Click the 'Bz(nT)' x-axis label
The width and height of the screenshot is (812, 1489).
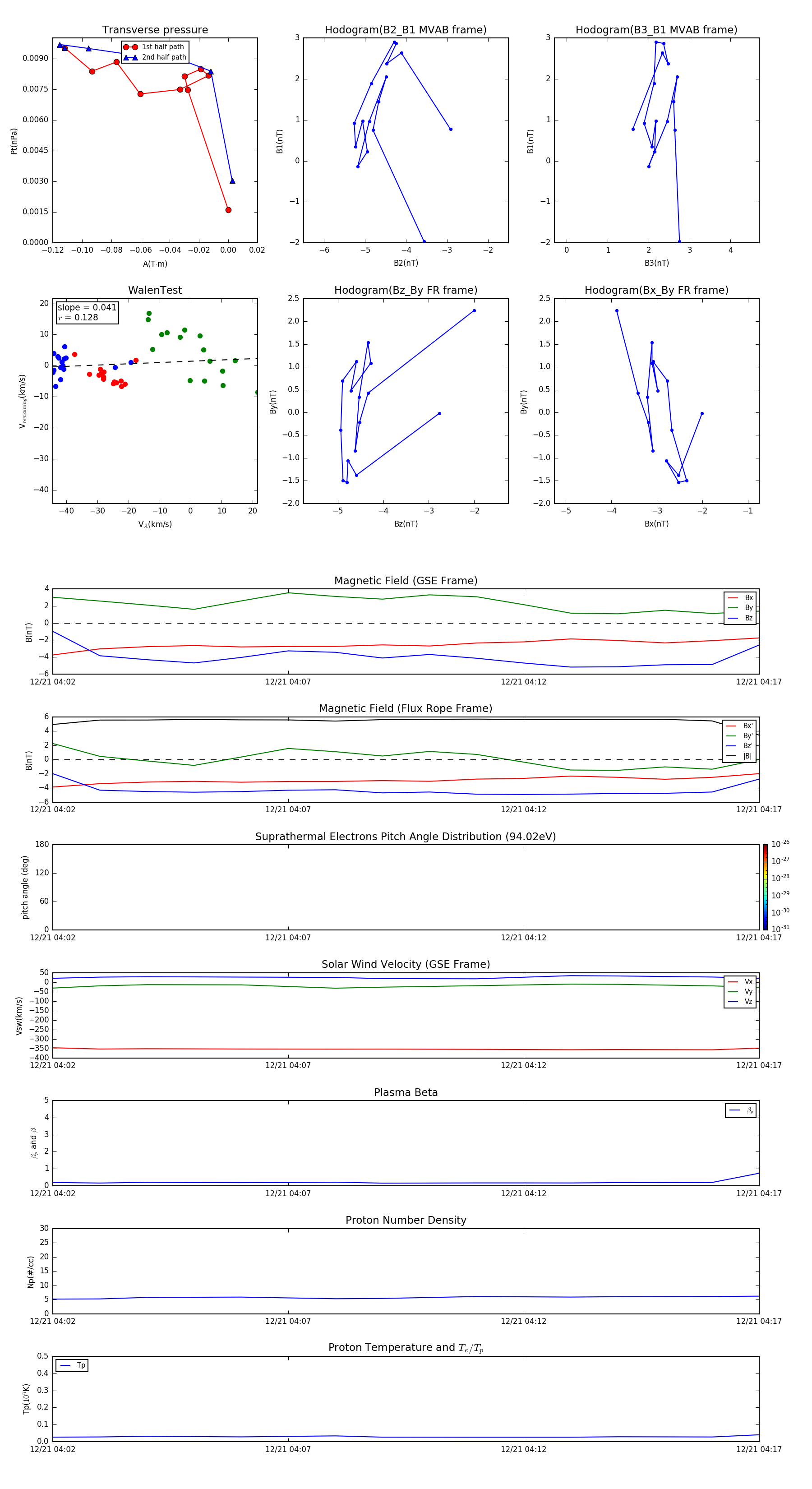pos(406,524)
